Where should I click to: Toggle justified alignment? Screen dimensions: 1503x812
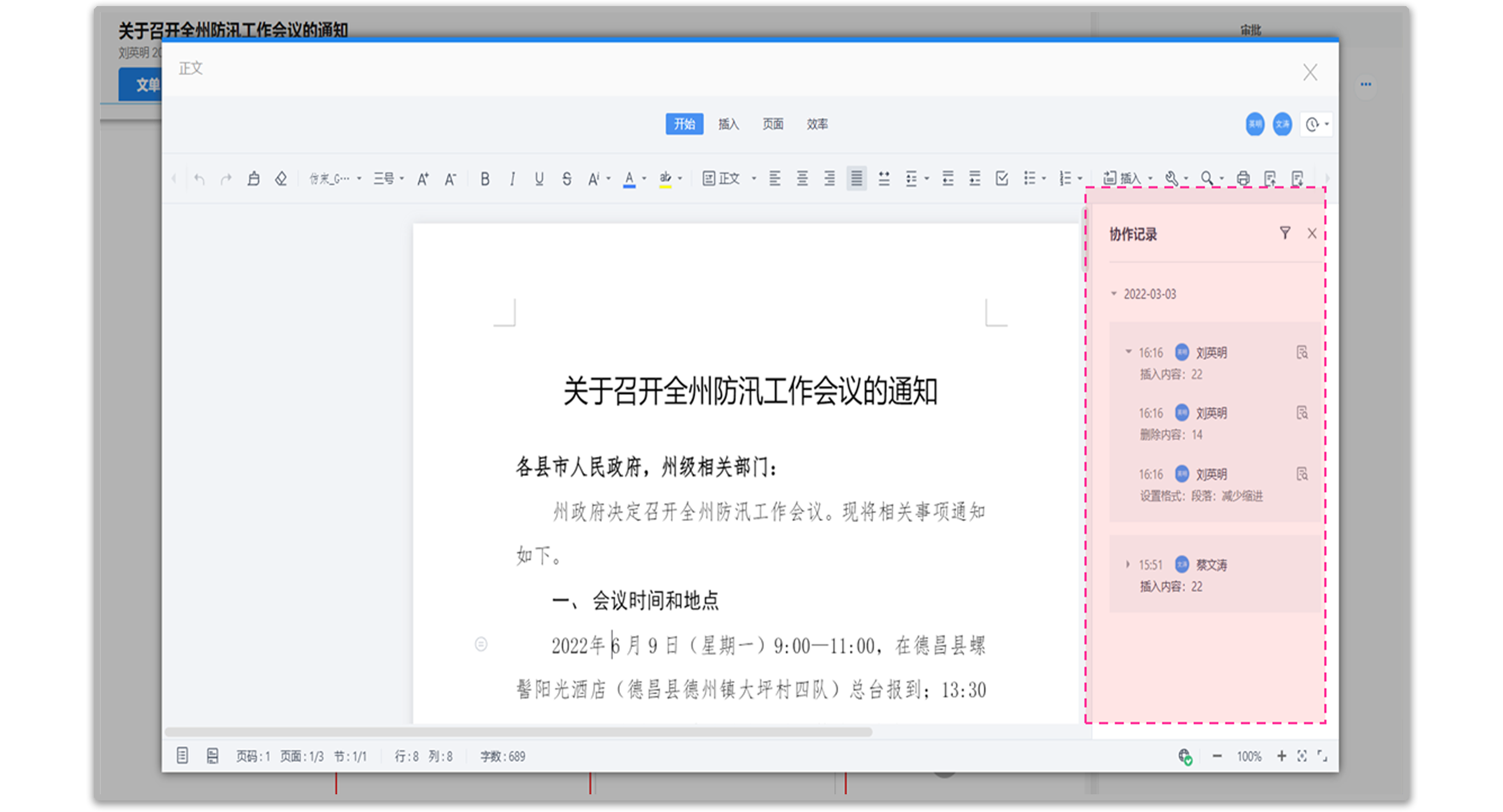pos(857,178)
